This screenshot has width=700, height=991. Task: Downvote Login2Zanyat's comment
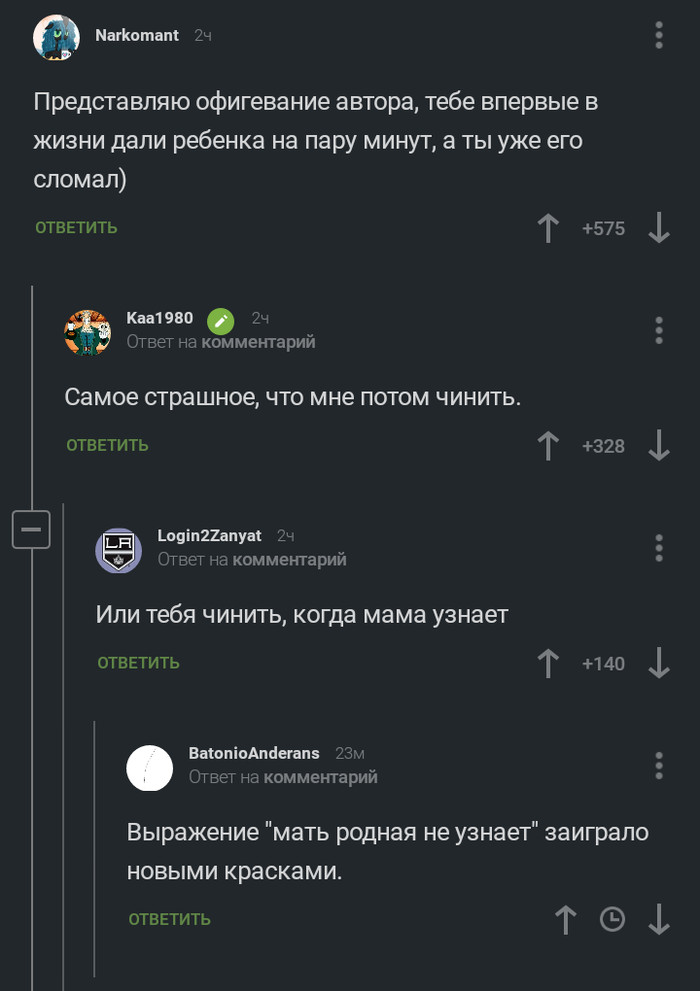pyautogui.click(x=658, y=663)
